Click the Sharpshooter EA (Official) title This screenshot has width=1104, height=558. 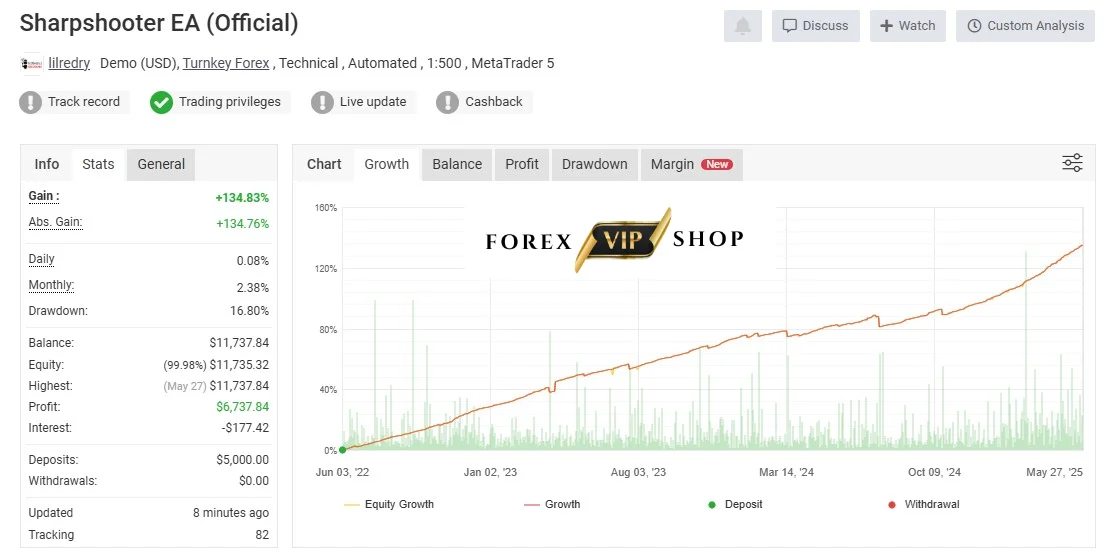pyautogui.click(x=159, y=23)
